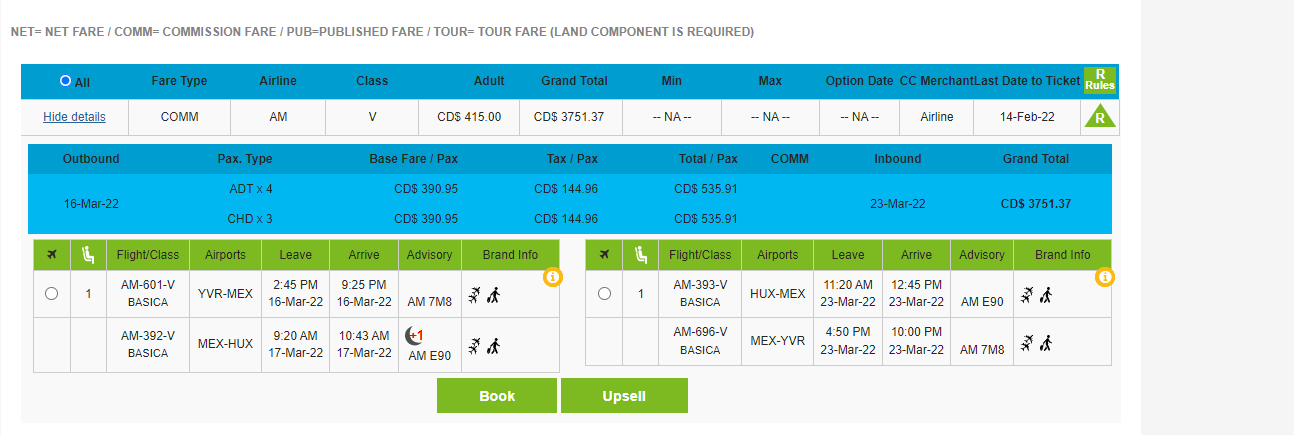Collapse fare with Hide details link
Screen dimensions: 1294x435
click(x=74, y=117)
